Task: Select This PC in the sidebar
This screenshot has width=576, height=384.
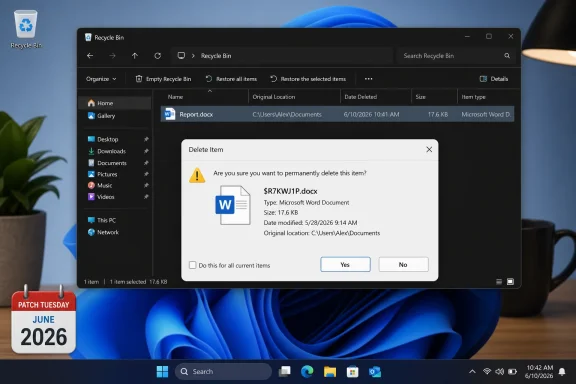Action: click(x=106, y=220)
